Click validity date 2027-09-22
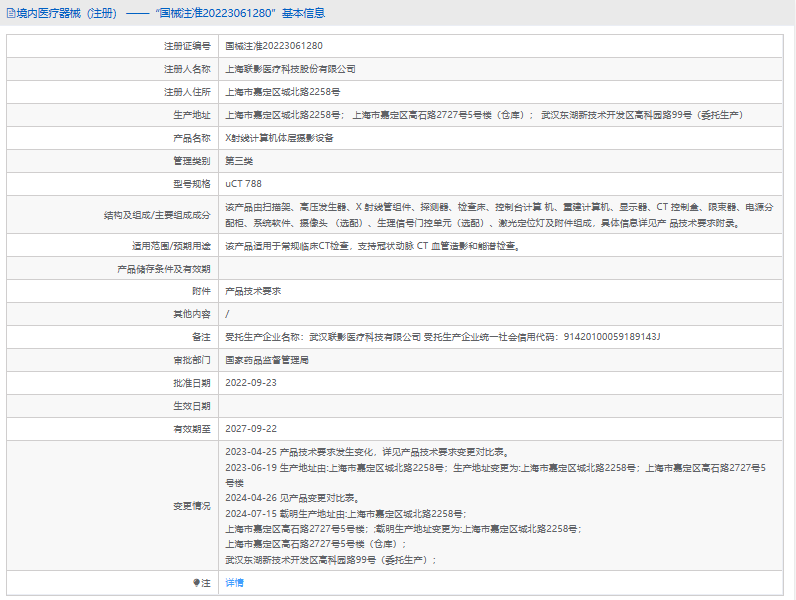 tap(251, 429)
